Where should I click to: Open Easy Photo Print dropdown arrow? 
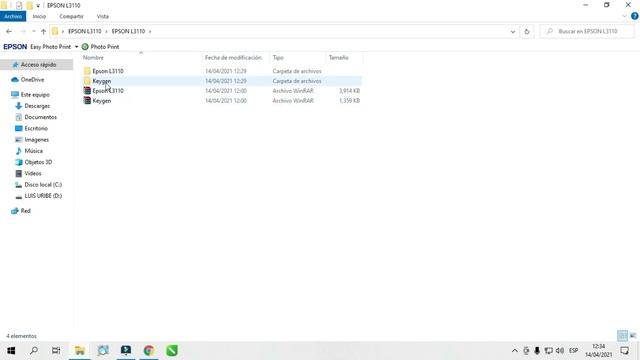point(76,47)
